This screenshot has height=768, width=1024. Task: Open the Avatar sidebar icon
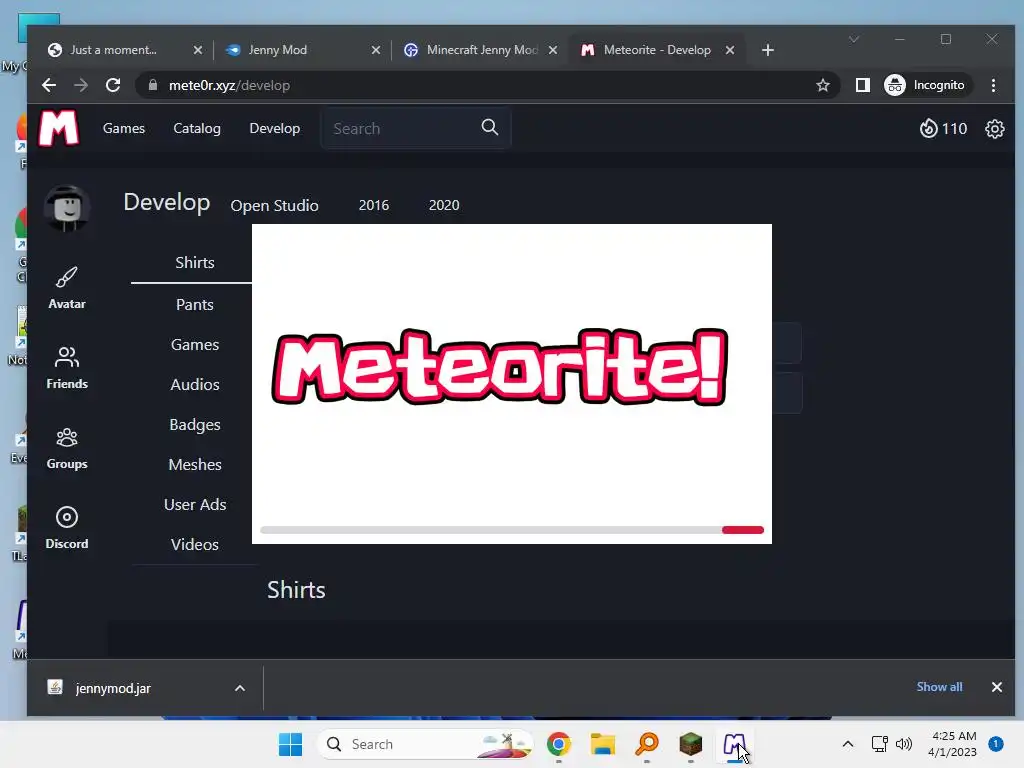pos(67,287)
